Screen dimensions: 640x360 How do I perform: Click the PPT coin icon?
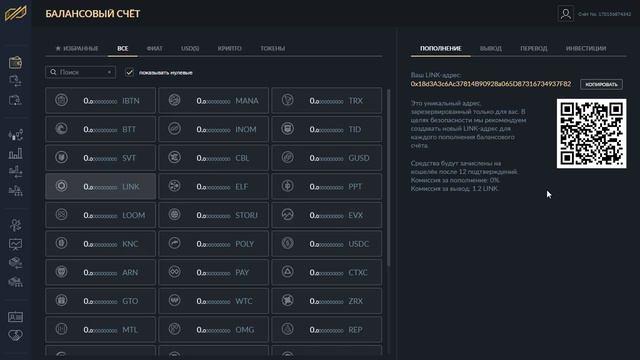[x=287, y=186]
